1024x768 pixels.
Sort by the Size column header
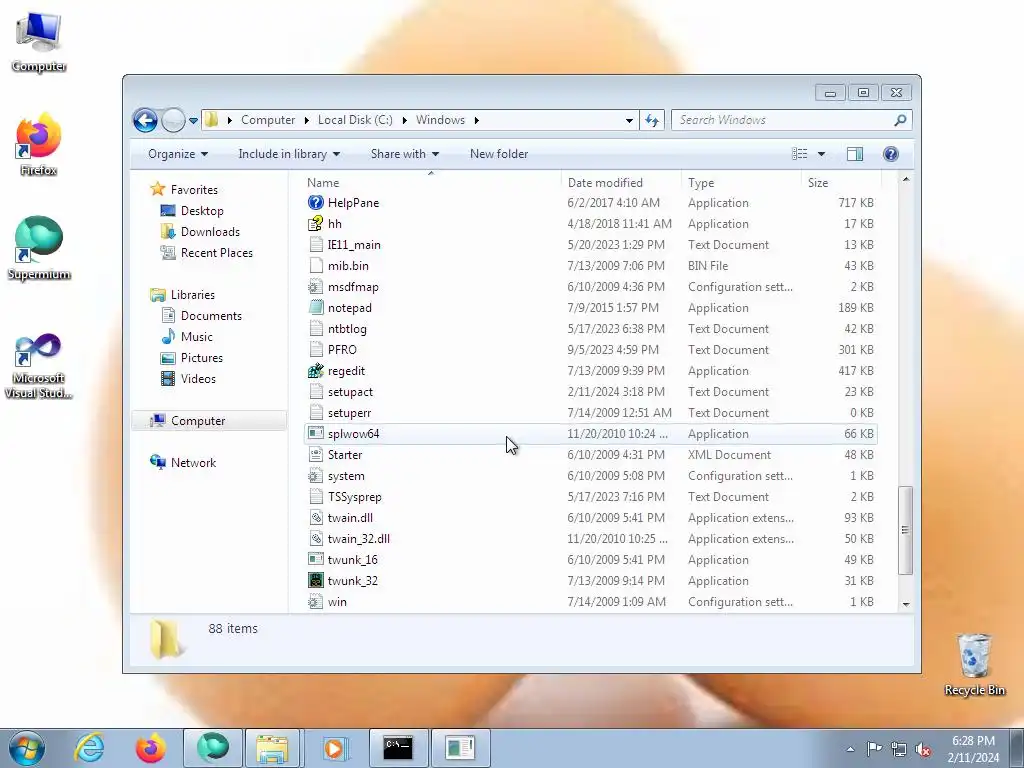pyautogui.click(x=841, y=183)
